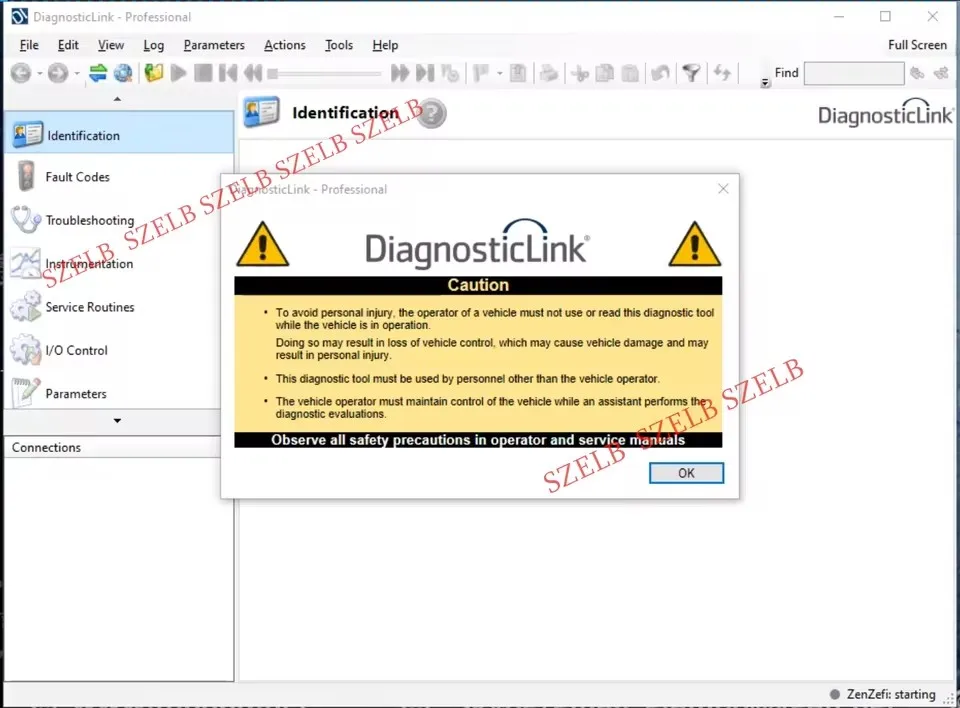Click the green-blue connect arrows toolbar icon
Image resolution: width=960 pixels, height=708 pixels.
point(98,73)
